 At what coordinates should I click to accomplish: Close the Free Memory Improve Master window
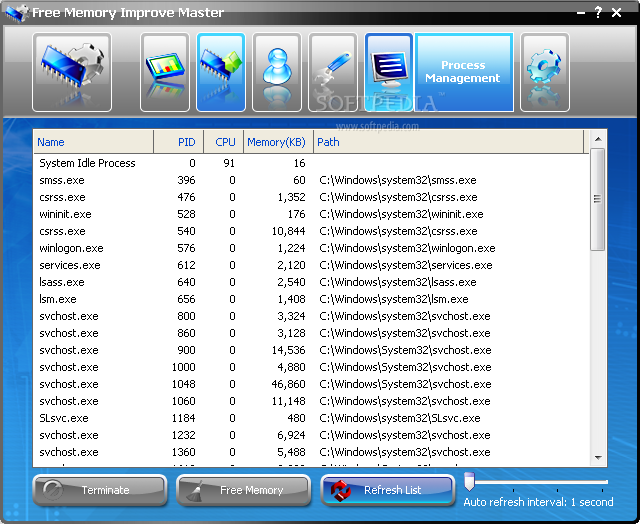point(616,13)
